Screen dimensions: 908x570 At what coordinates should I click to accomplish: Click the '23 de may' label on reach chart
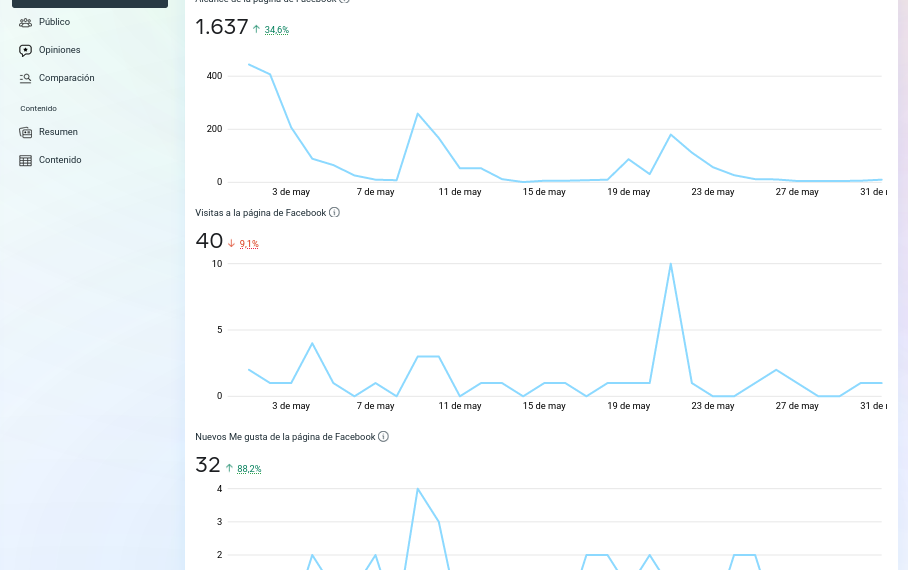(713, 192)
